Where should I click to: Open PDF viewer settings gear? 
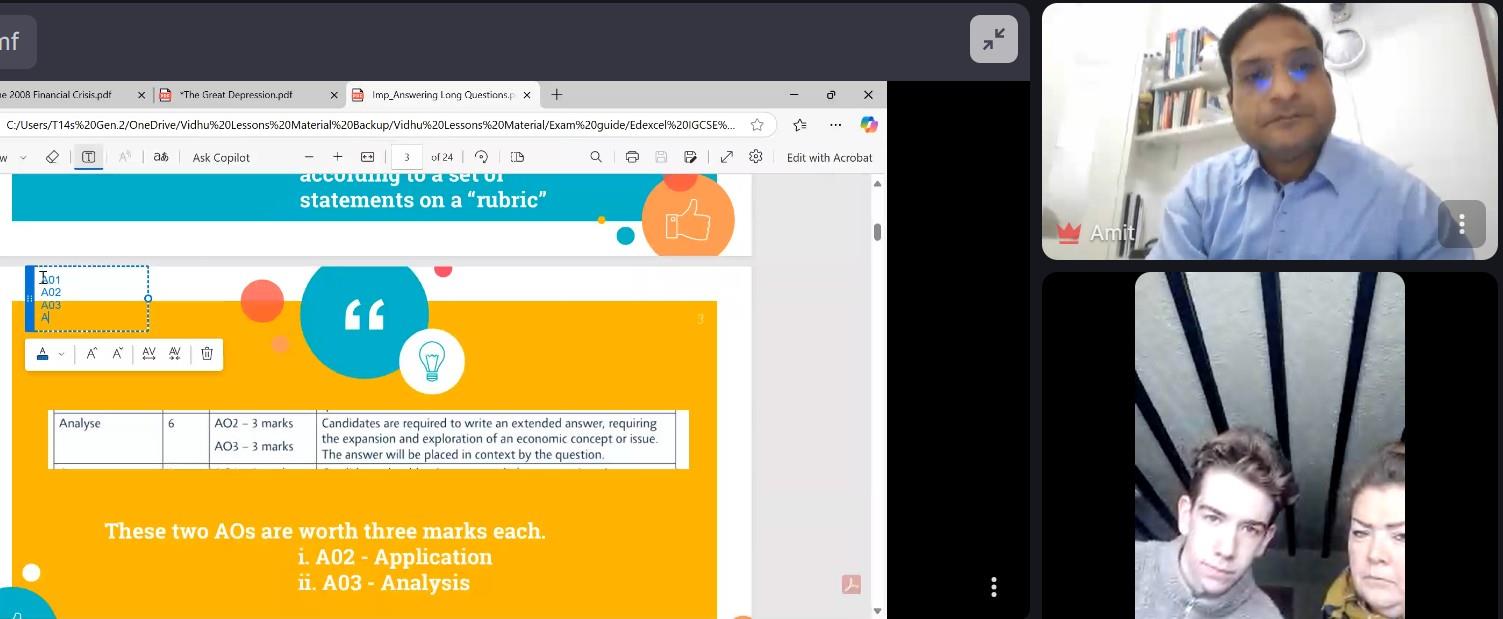point(756,157)
